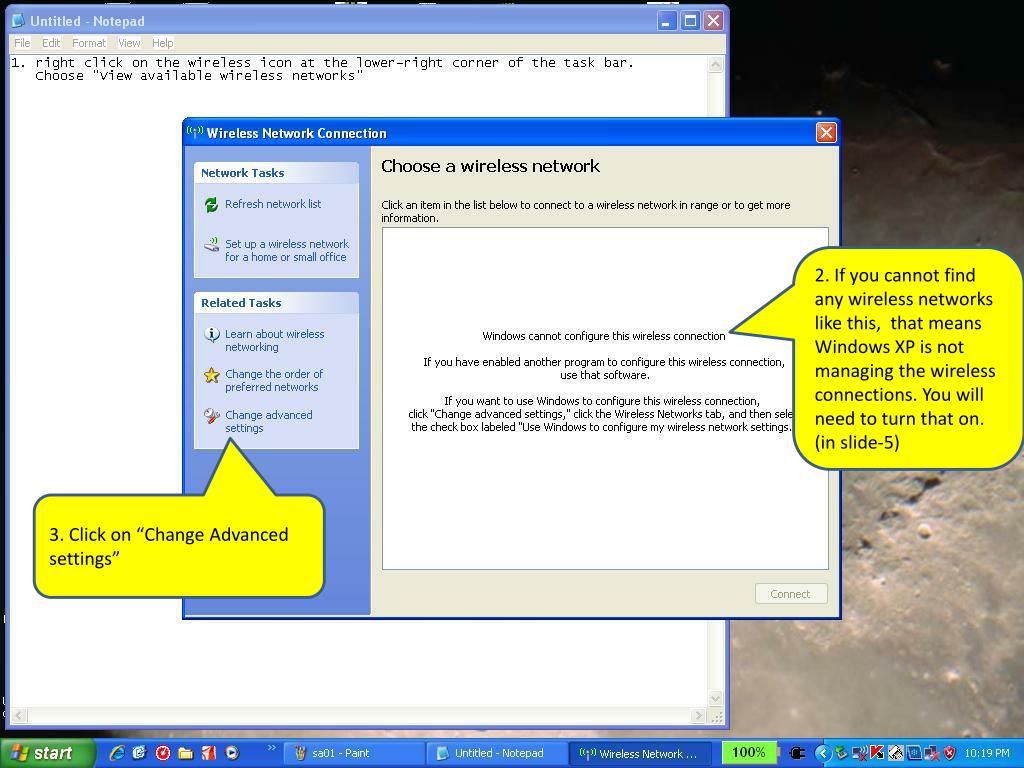The image size is (1024, 768).
Task: Click the Connect button
Action: pos(791,594)
